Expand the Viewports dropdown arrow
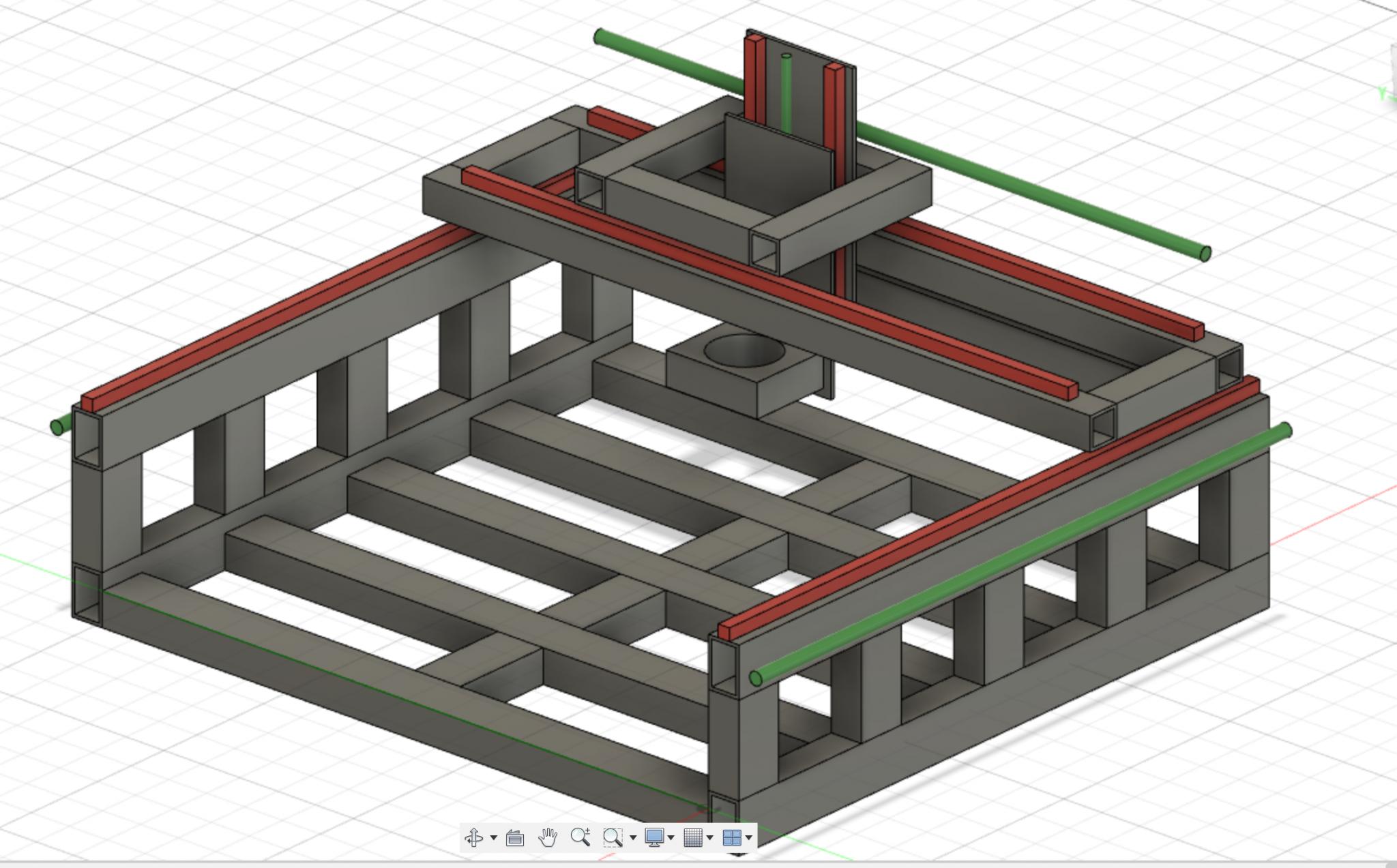Viewport: 1397px width, 868px height. pyautogui.click(x=749, y=838)
